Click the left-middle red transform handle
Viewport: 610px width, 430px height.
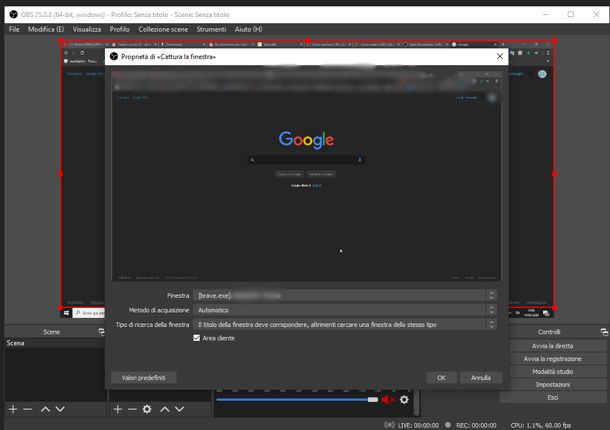[60, 174]
